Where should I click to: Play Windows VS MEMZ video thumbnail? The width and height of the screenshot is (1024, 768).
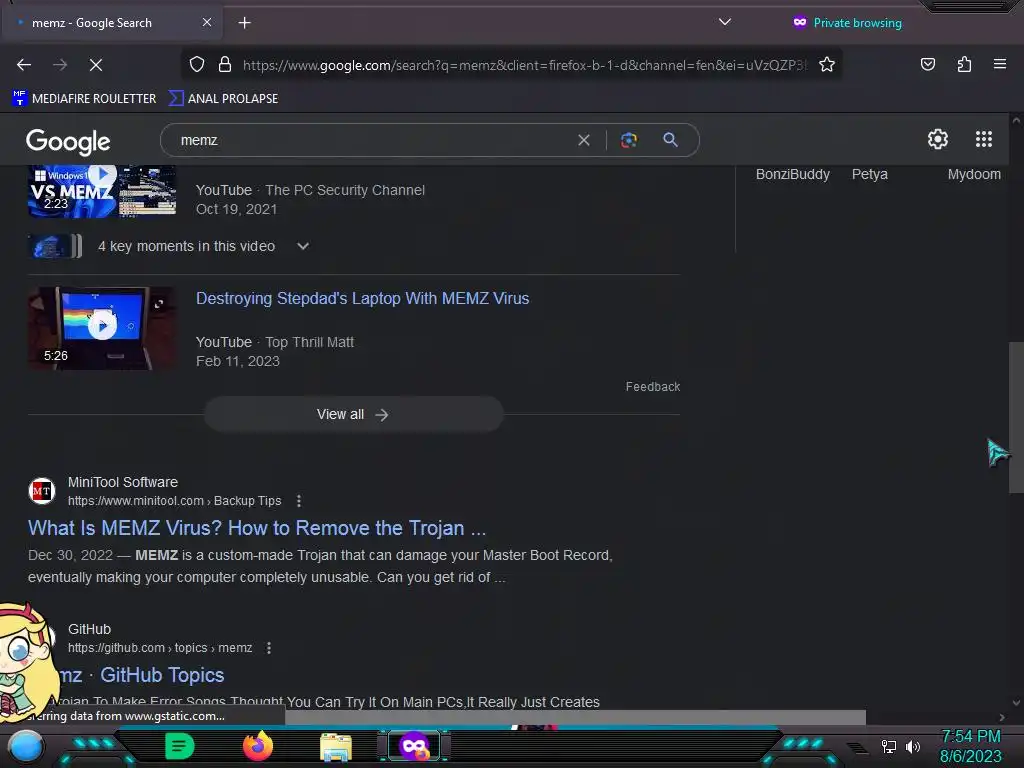click(x=102, y=191)
